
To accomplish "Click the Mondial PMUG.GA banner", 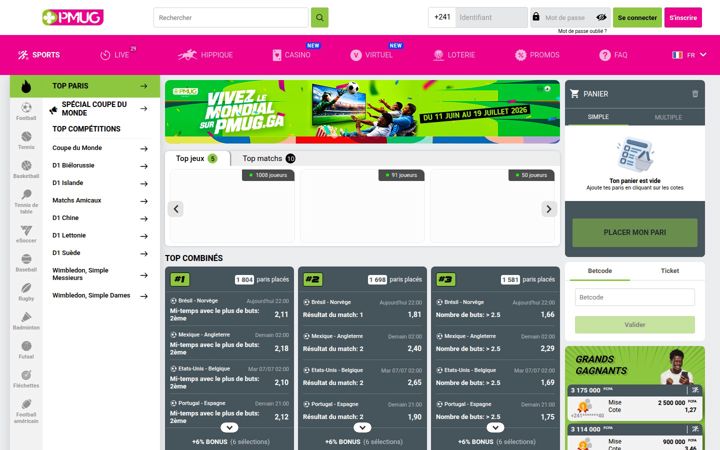I will (362, 112).
